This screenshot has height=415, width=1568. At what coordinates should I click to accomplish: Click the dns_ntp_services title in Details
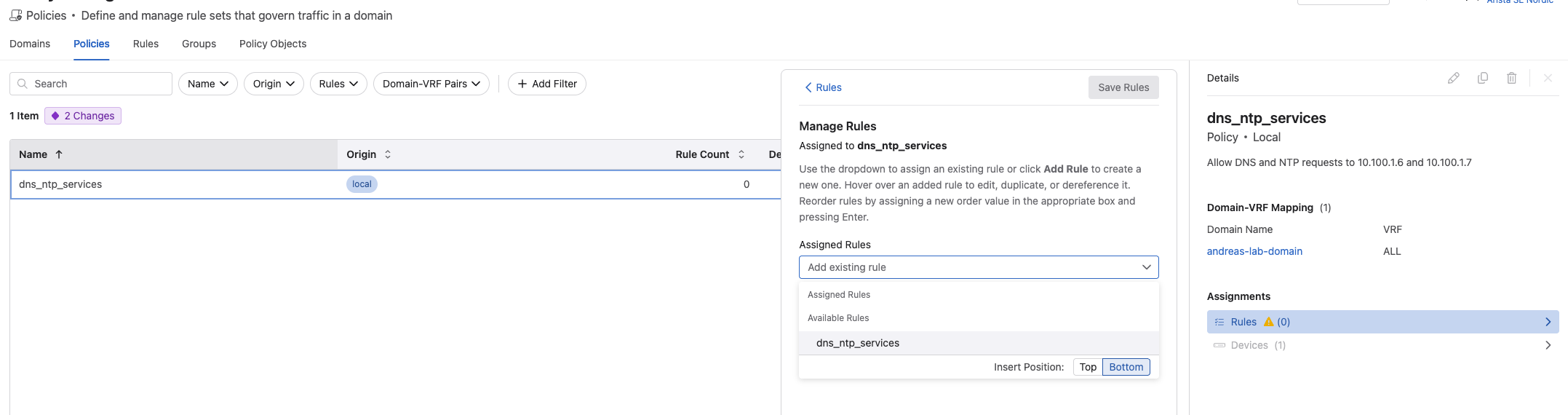click(1266, 118)
